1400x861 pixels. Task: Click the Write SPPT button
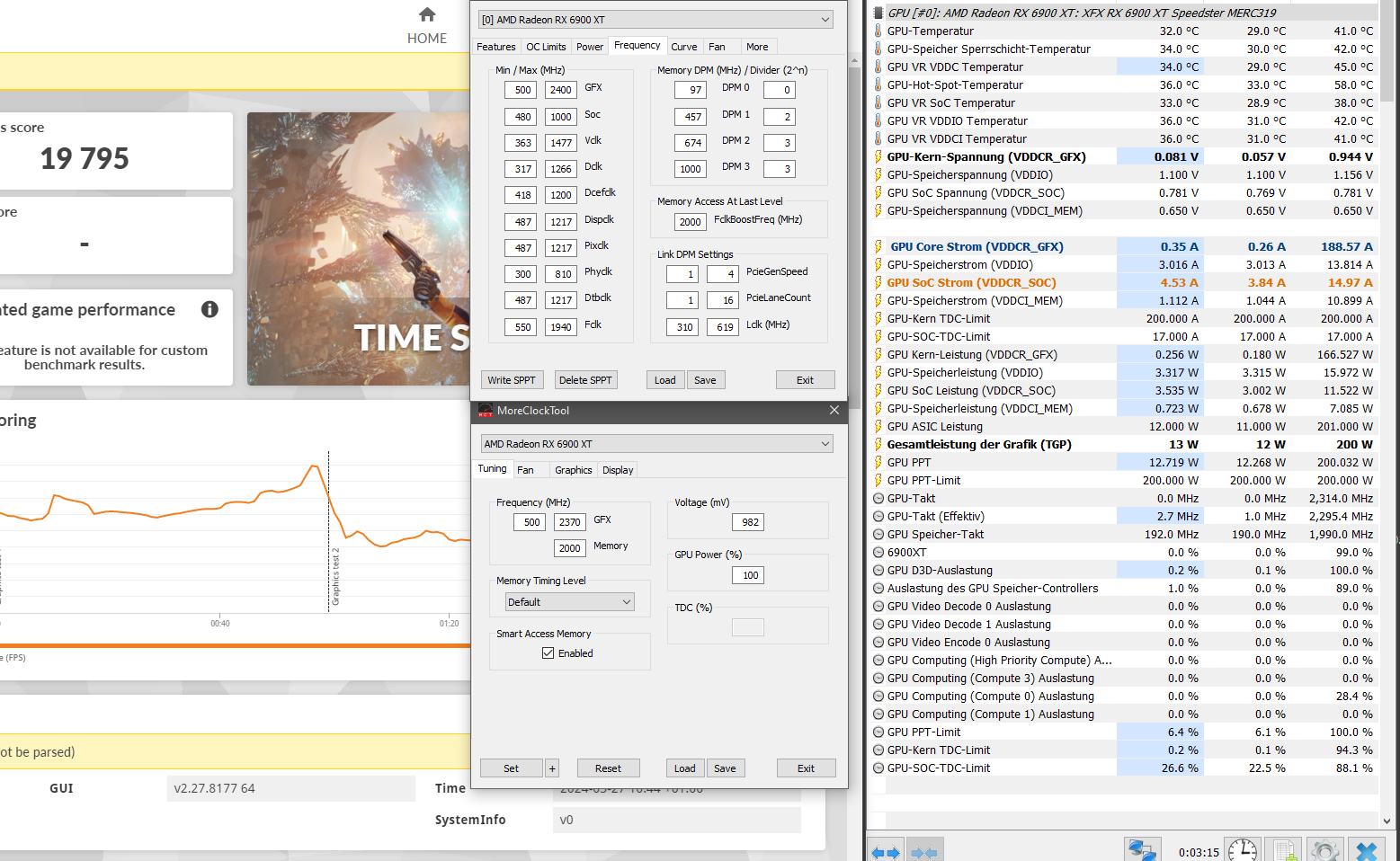[x=512, y=380]
